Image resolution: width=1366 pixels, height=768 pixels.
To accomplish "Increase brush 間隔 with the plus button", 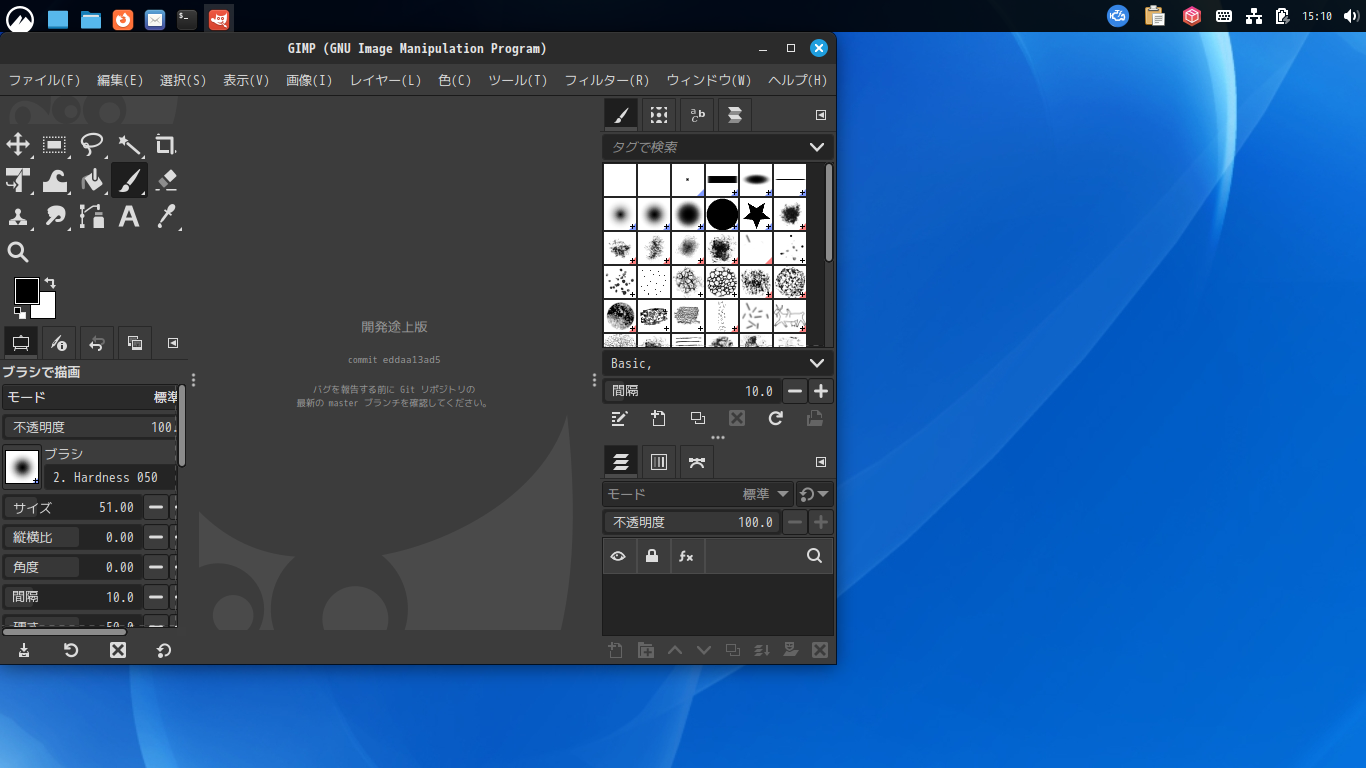I will coord(820,391).
